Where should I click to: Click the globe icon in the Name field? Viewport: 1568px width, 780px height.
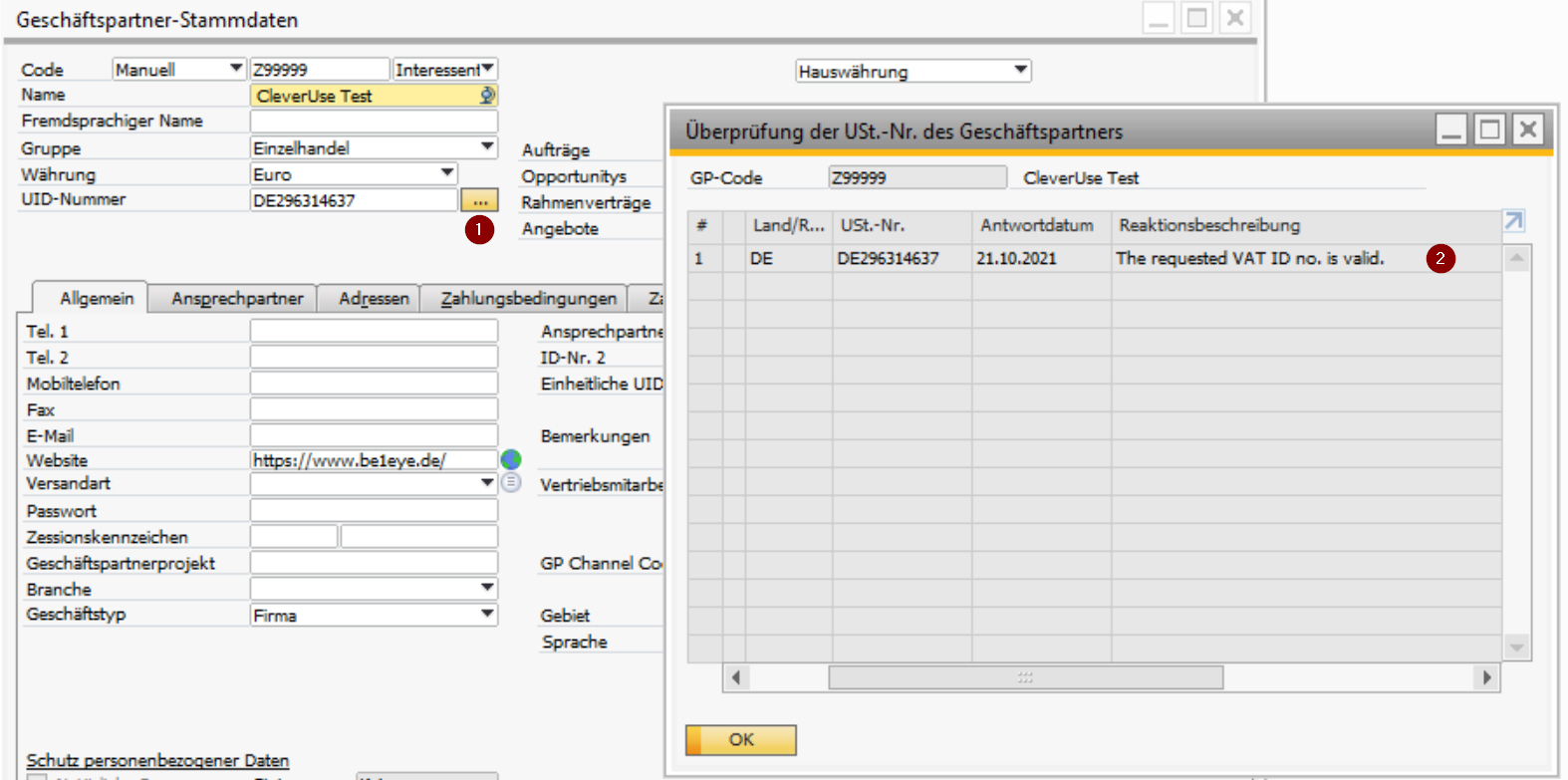click(487, 96)
